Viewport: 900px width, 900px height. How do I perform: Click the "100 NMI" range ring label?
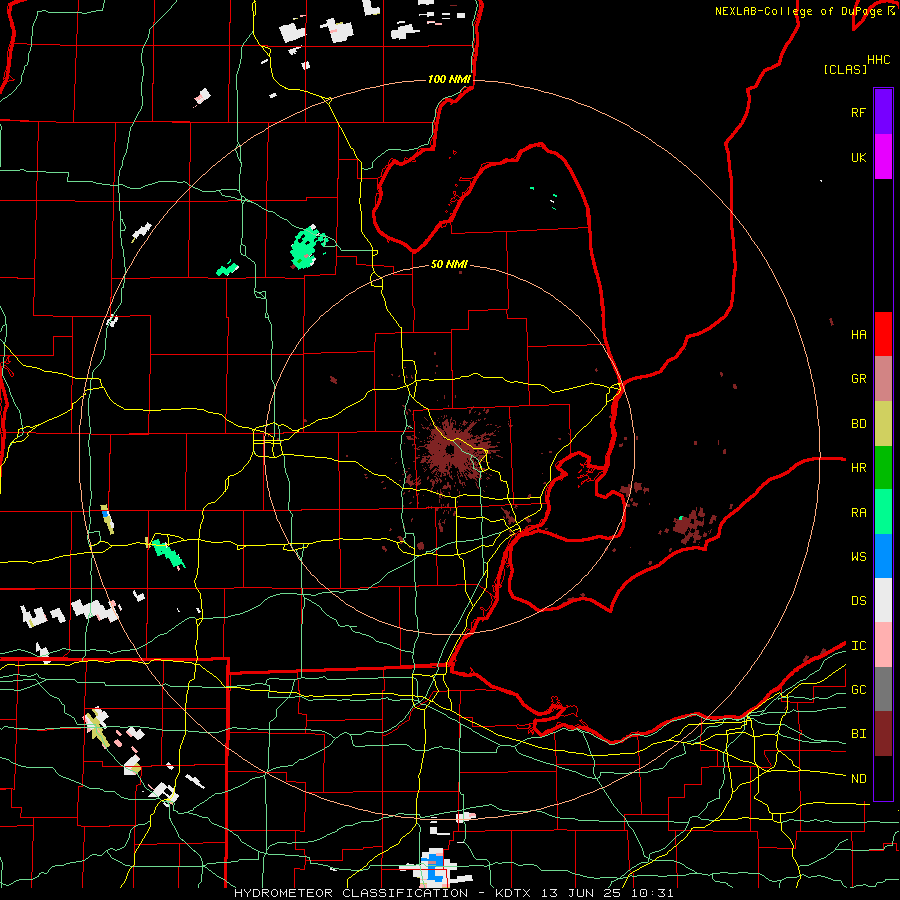(x=449, y=79)
